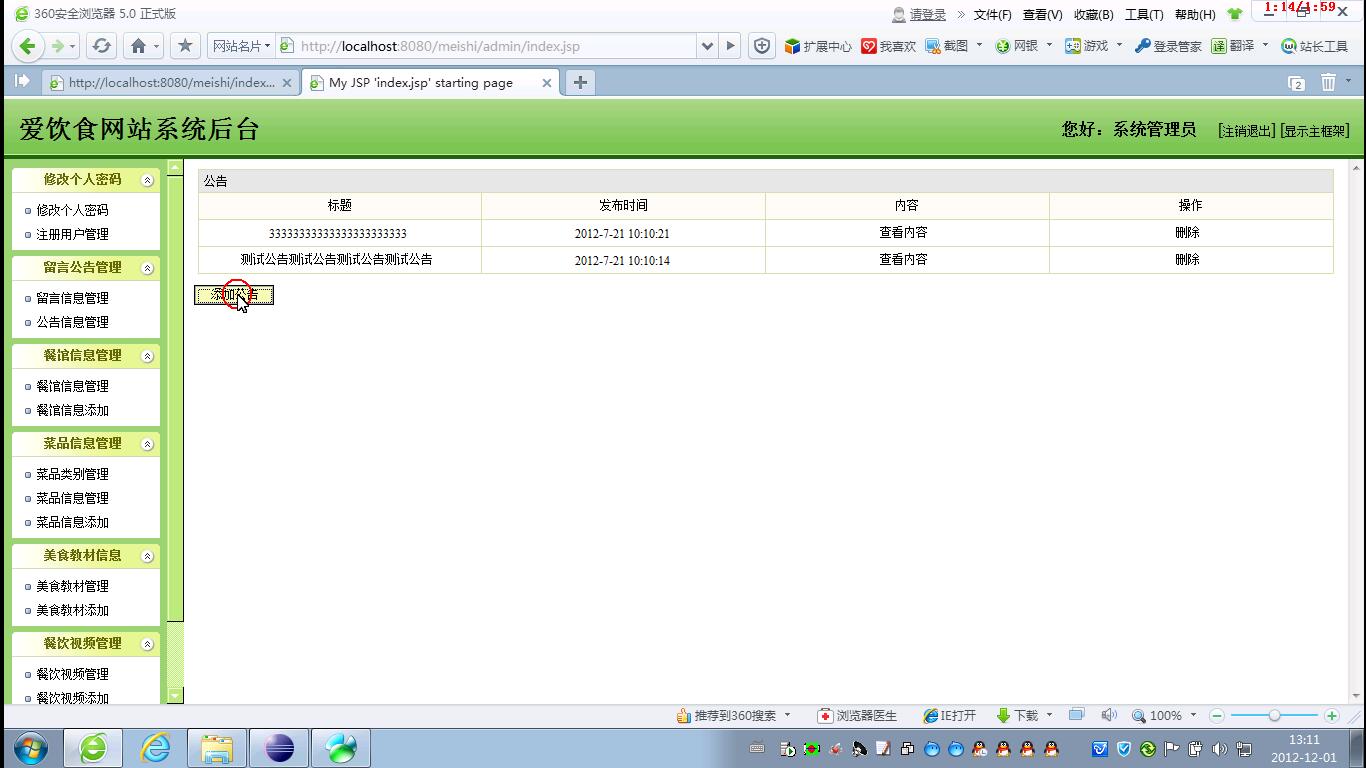Open 登录管家 login manager
The image size is (1366, 768).
(1168, 46)
